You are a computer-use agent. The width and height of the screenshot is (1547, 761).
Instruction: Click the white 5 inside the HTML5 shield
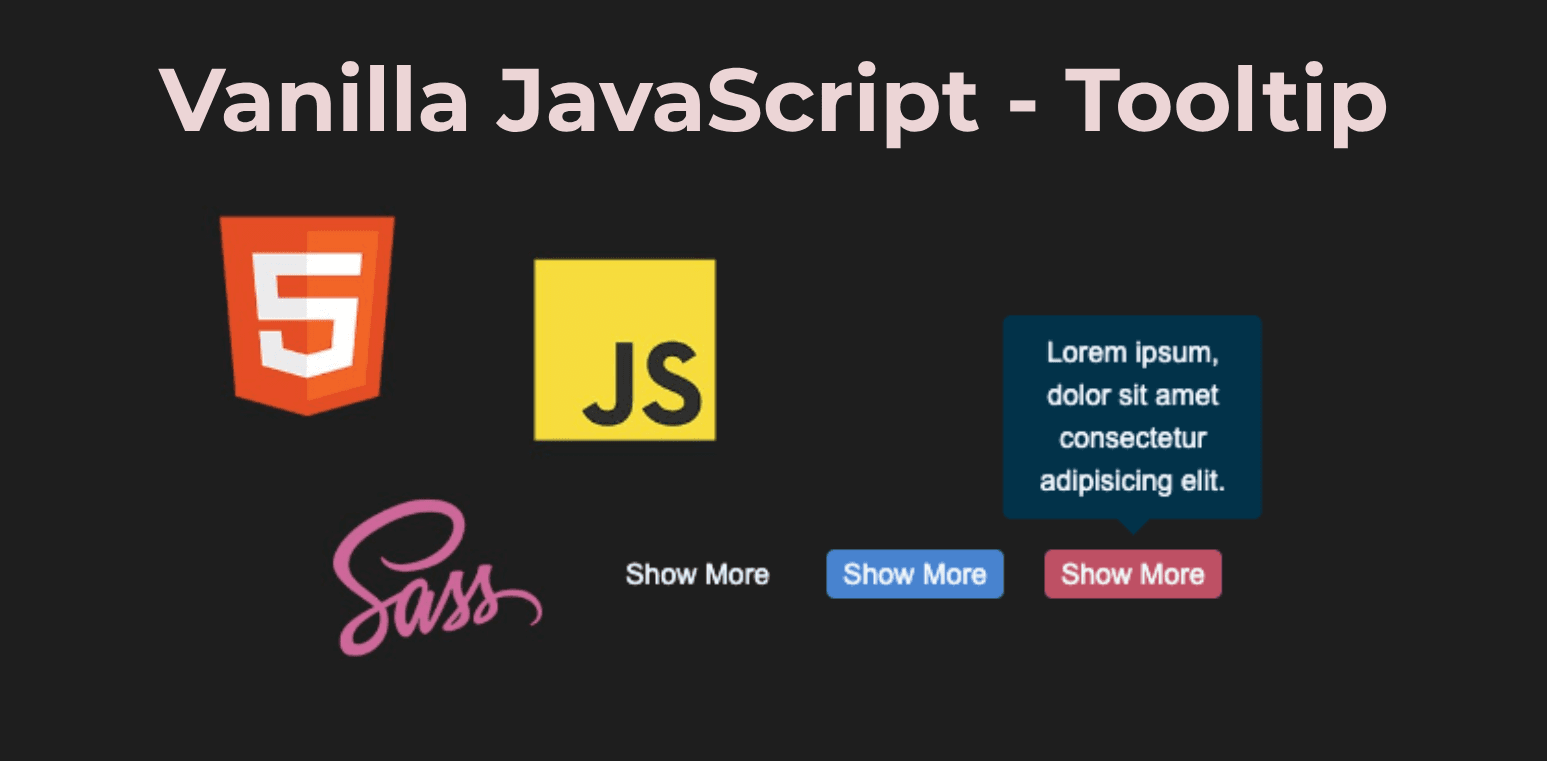(x=306, y=313)
